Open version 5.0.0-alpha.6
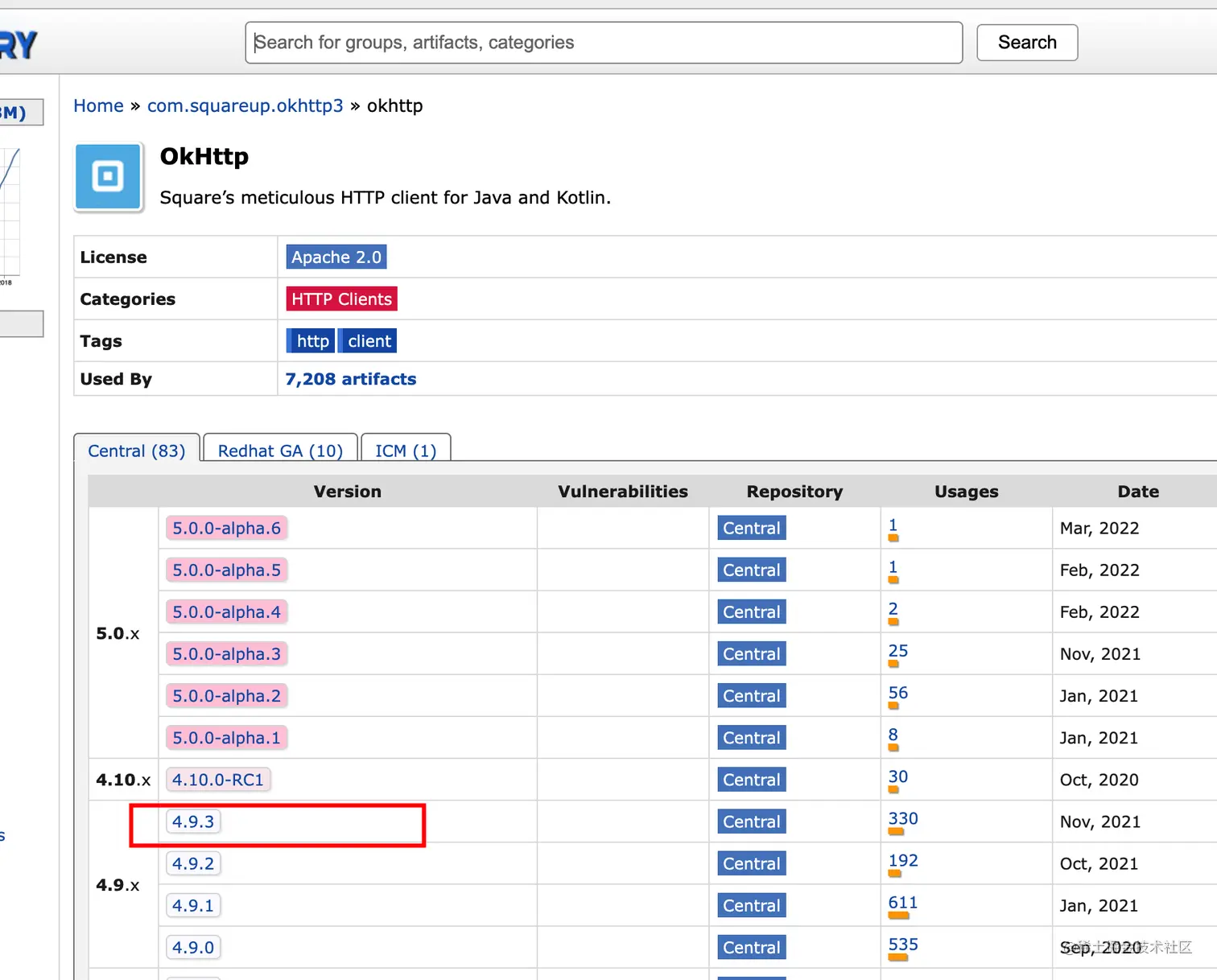 [x=226, y=529]
